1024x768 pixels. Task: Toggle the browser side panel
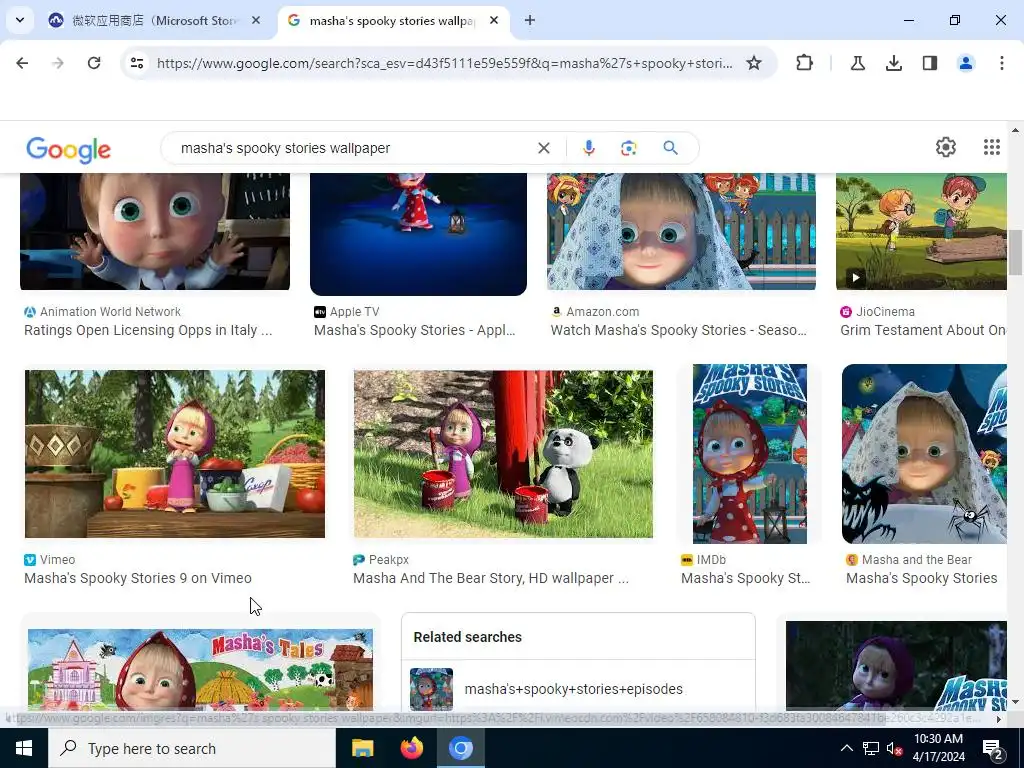[x=930, y=63]
